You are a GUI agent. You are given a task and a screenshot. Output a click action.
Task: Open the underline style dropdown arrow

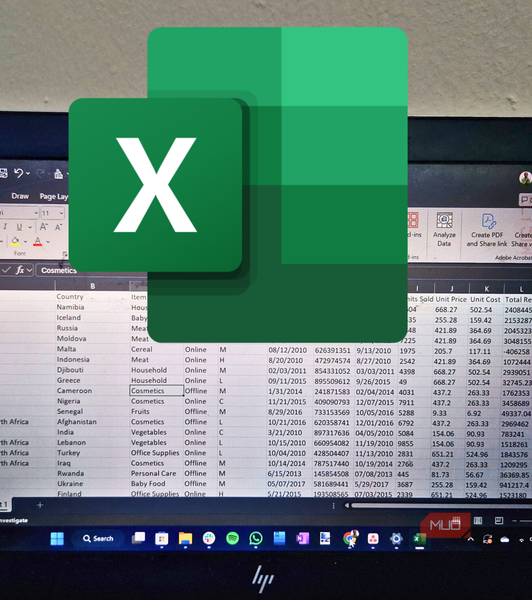(x=30, y=227)
